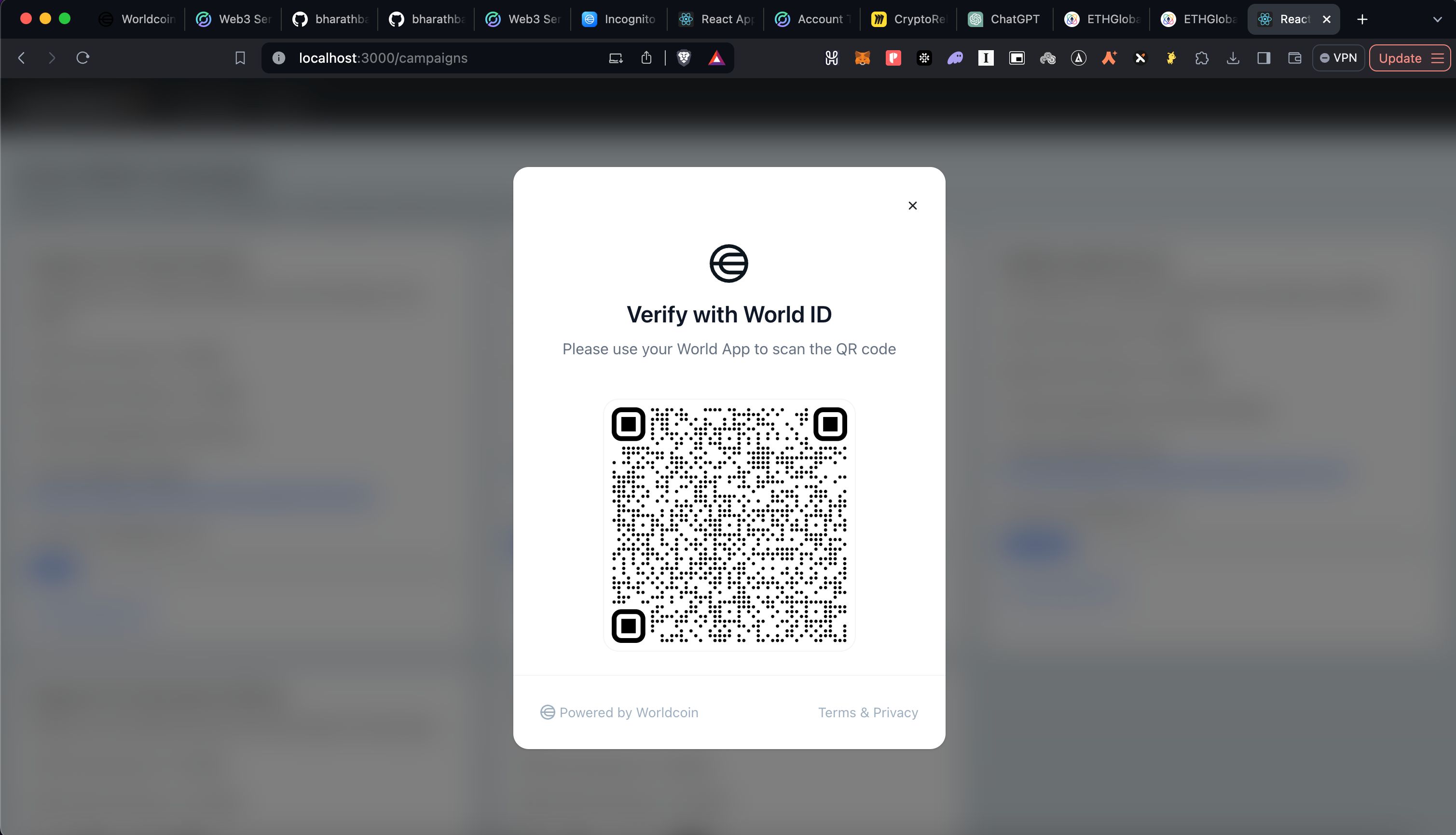
Task: Switch to the first Web3 Ser tab
Action: click(234, 19)
